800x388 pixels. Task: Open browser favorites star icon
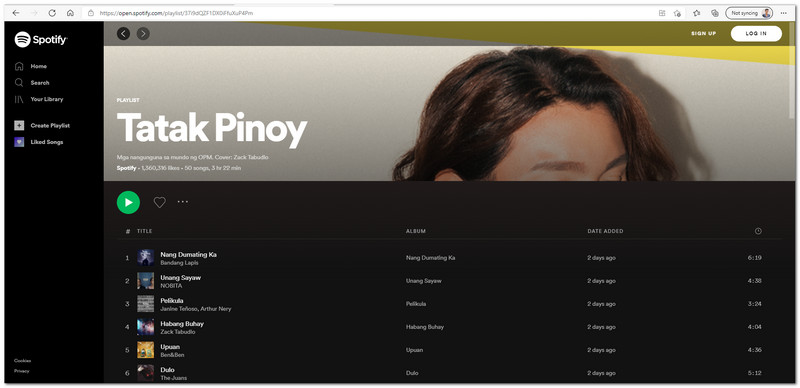[696, 13]
